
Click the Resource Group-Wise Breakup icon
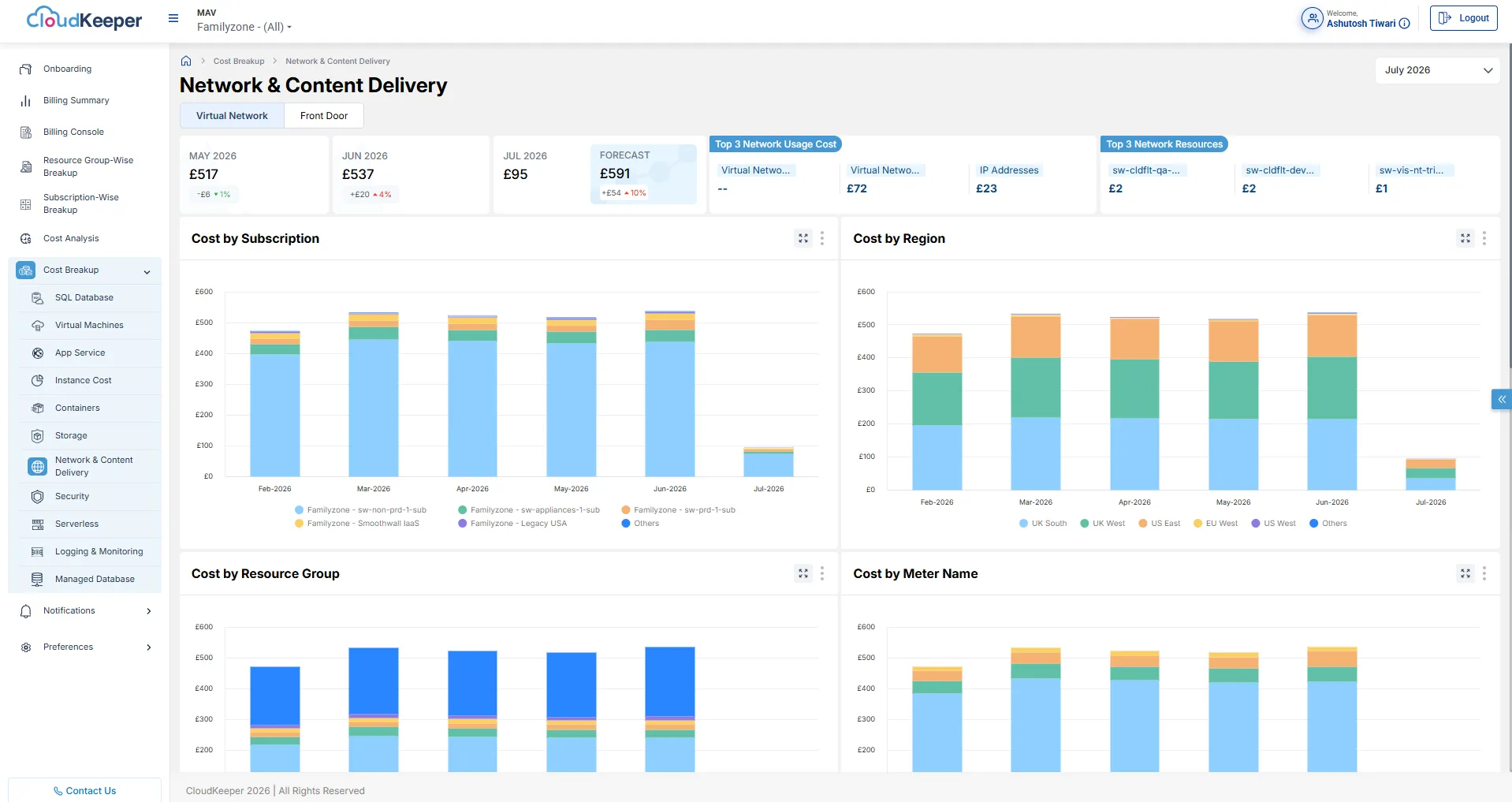tap(26, 166)
